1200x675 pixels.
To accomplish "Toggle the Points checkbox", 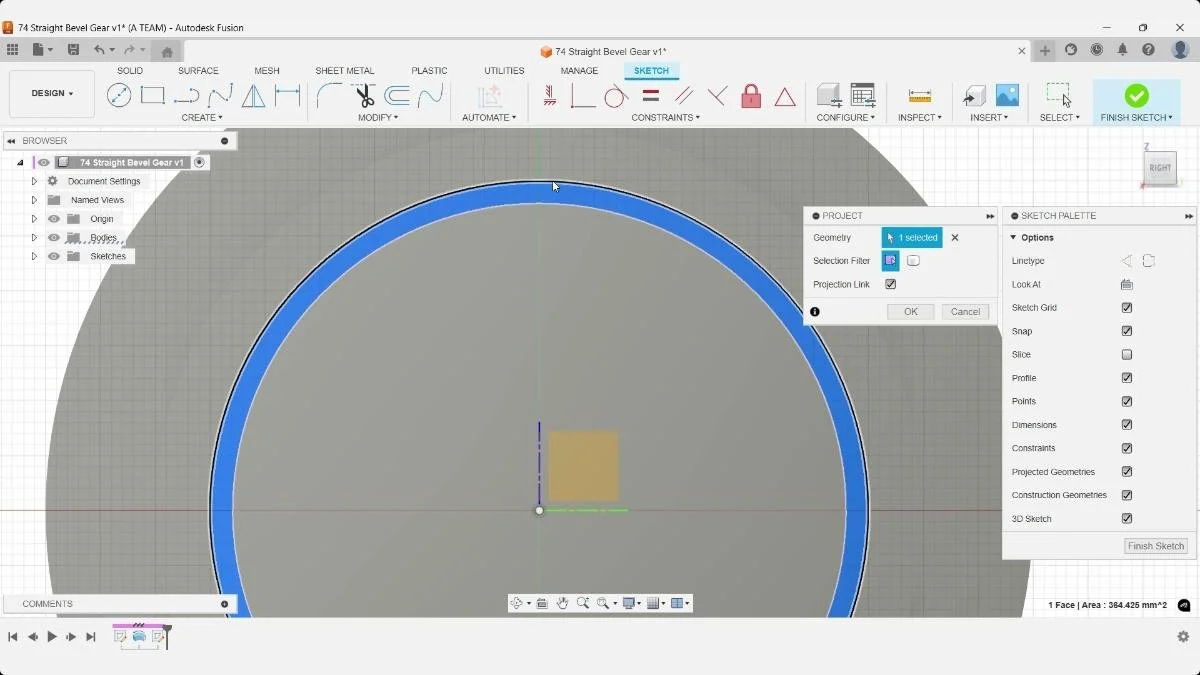I will coord(1127,401).
